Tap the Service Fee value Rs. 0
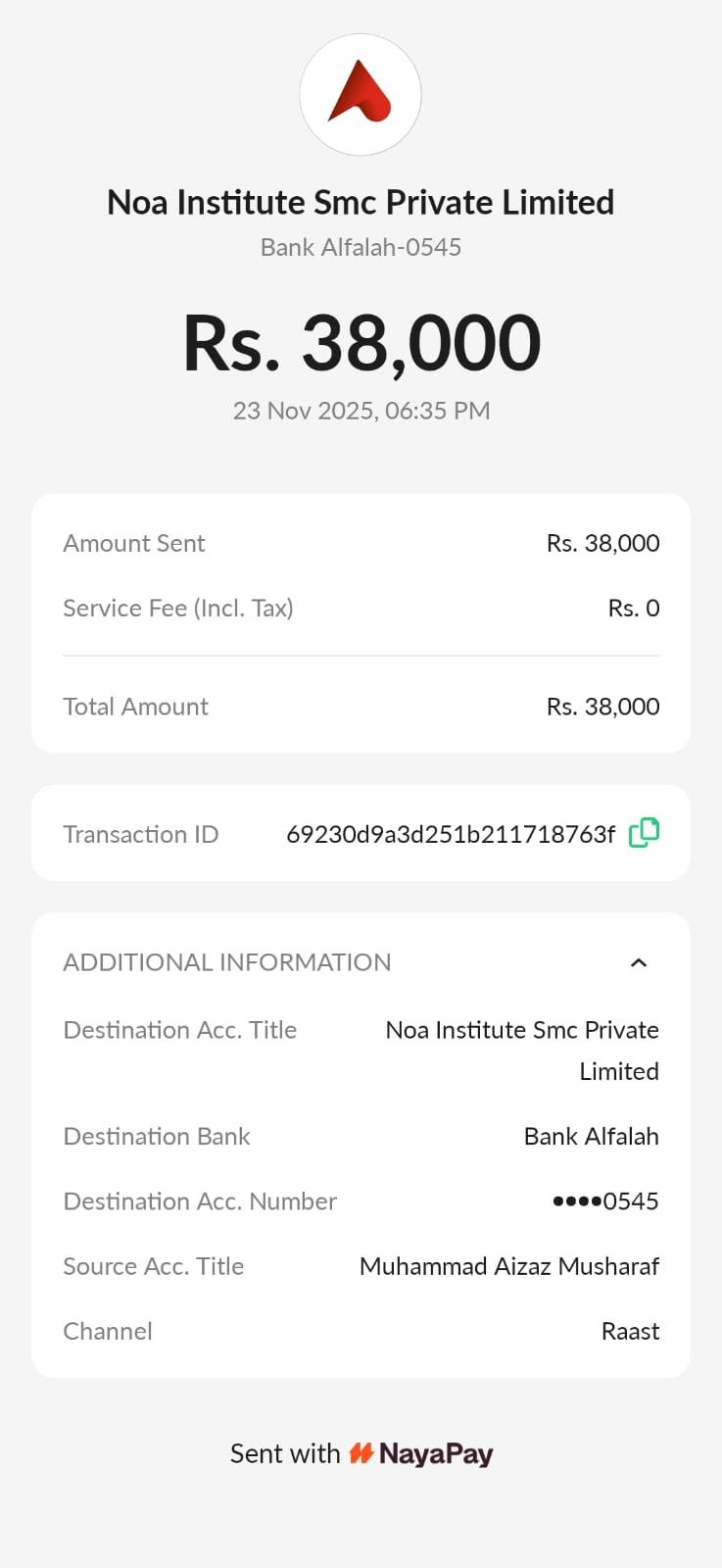The height and width of the screenshot is (1568, 722). [x=633, y=608]
